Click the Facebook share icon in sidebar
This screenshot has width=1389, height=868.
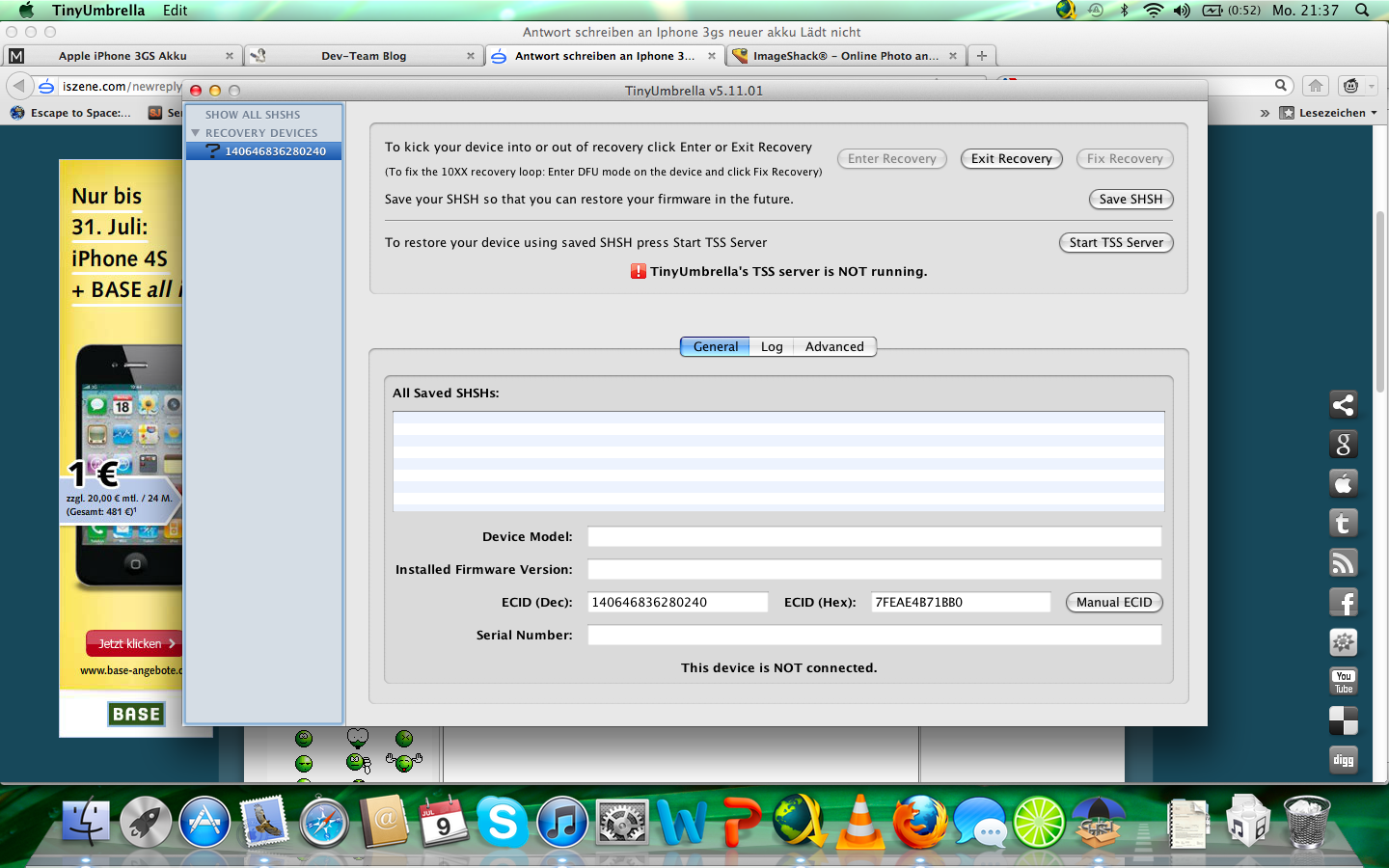tap(1344, 603)
